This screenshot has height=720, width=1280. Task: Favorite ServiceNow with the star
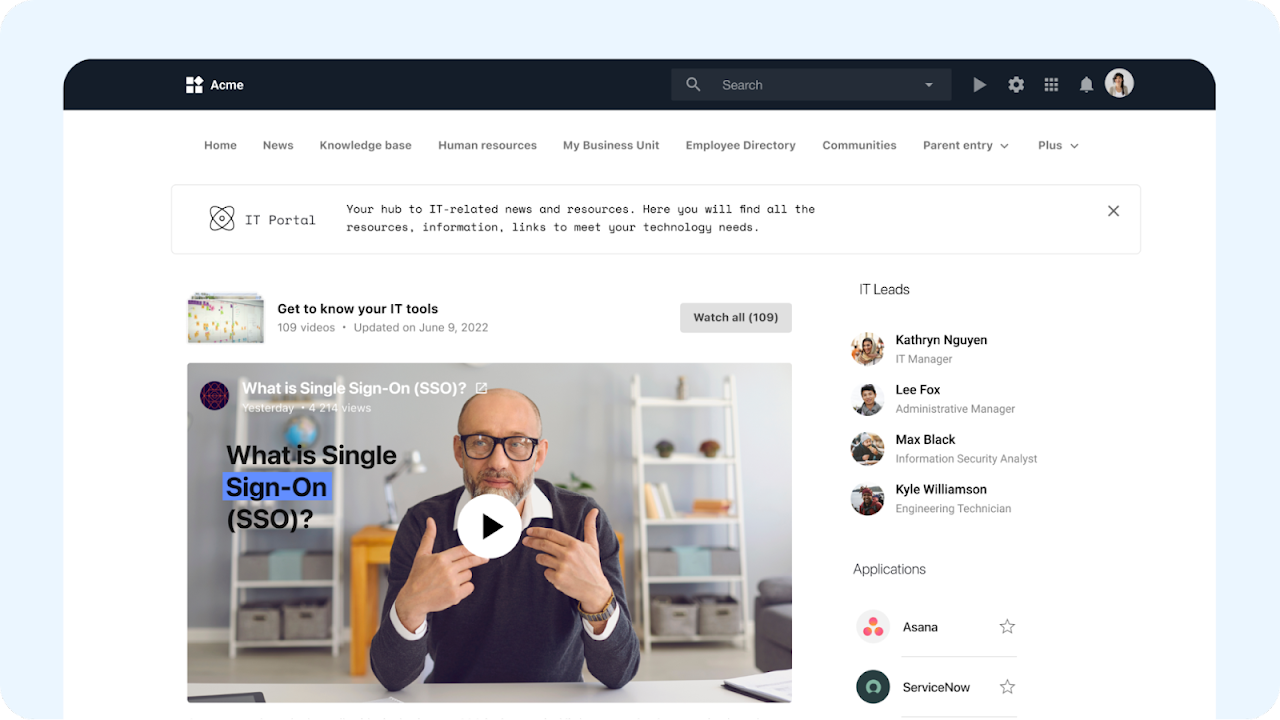click(1007, 687)
